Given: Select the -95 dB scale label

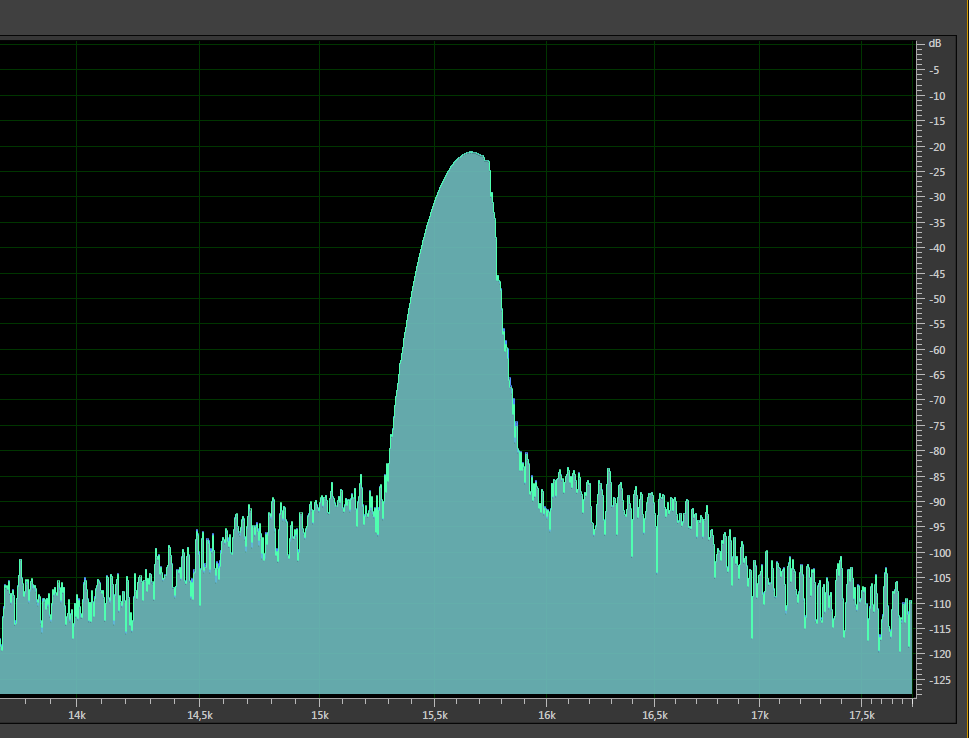Looking at the screenshot, I should (x=937, y=527).
